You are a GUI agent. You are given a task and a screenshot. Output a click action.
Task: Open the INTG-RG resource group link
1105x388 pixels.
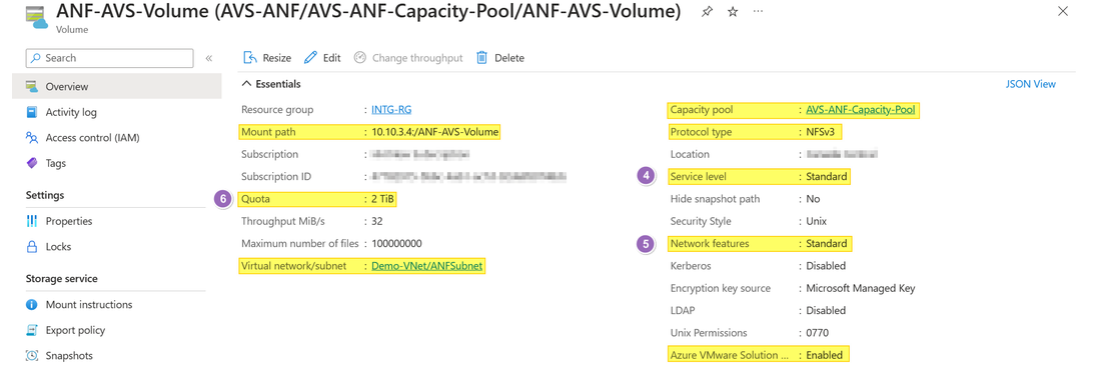point(391,110)
